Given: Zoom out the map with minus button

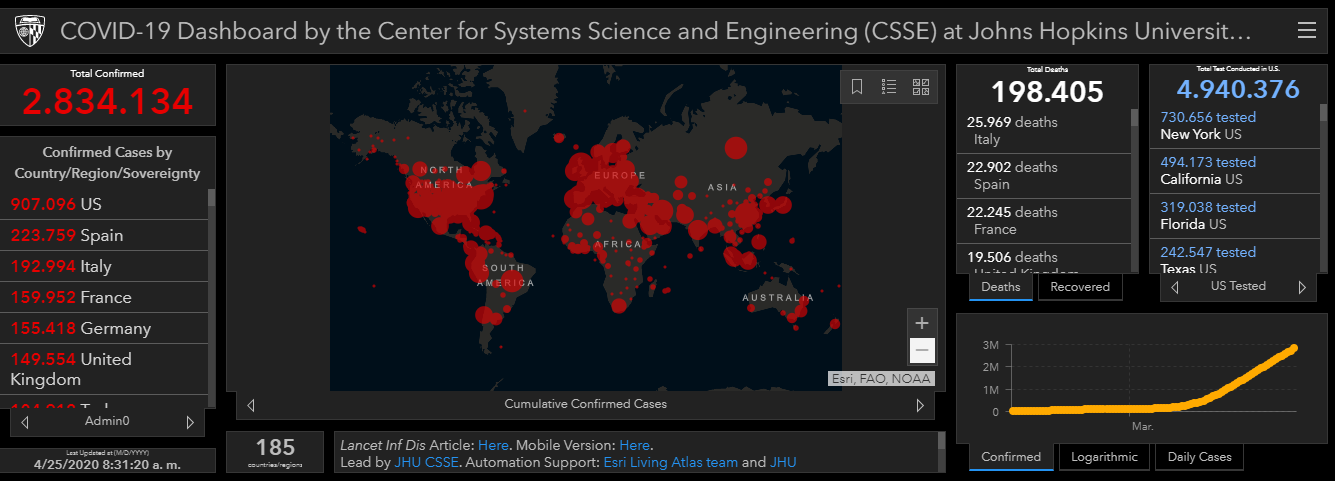Looking at the screenshot, I should [922, 351].
